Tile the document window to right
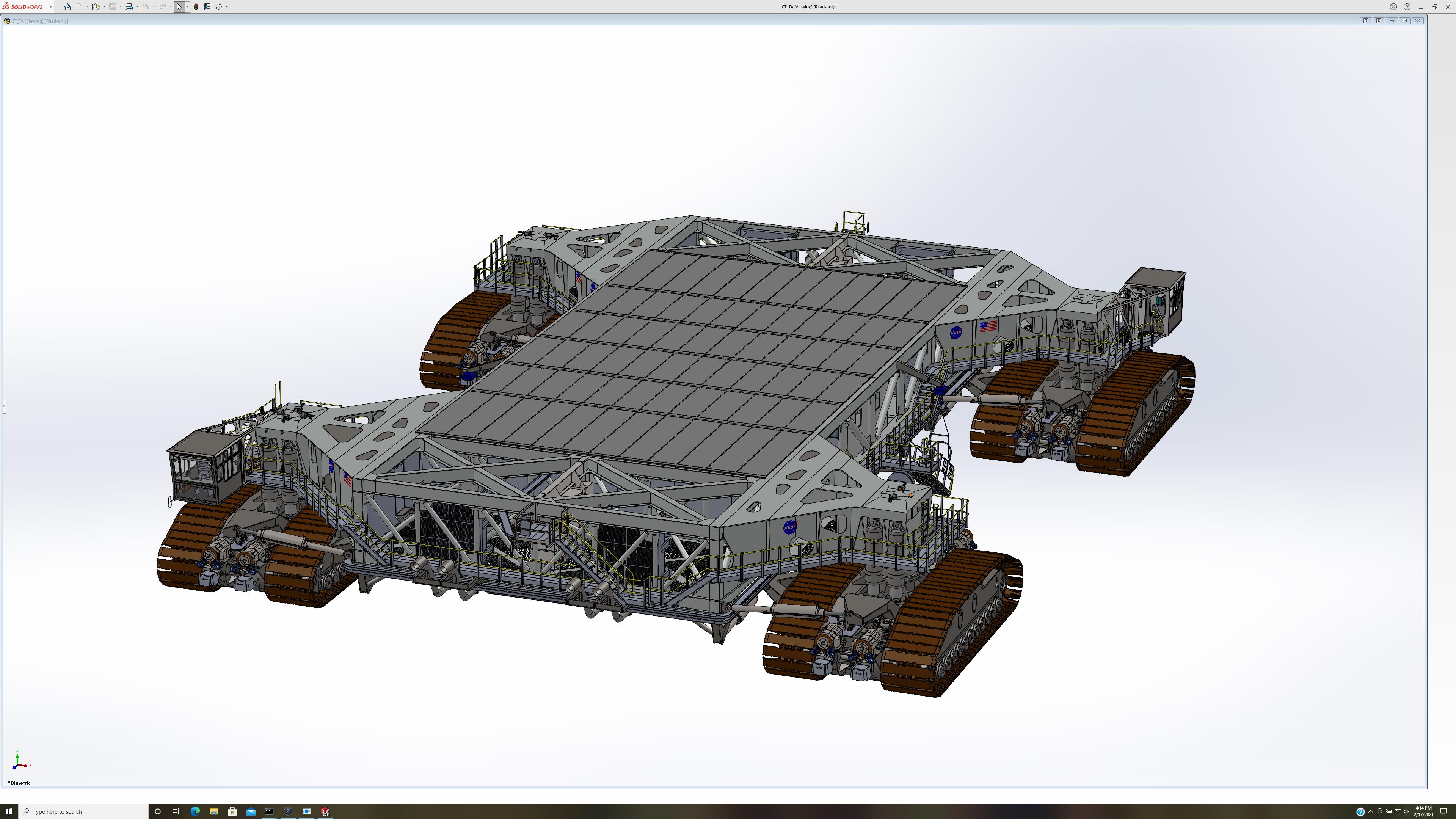This screenshot has height=819, width=1456. pos(1379,21)
